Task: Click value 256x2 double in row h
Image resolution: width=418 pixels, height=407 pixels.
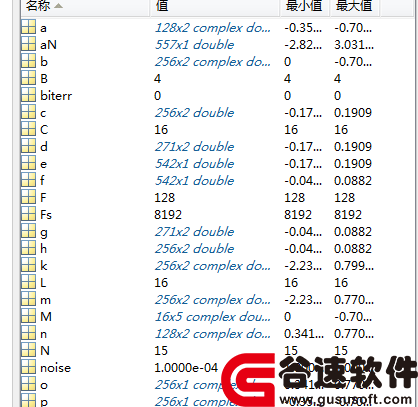Action: pos(194,249)
